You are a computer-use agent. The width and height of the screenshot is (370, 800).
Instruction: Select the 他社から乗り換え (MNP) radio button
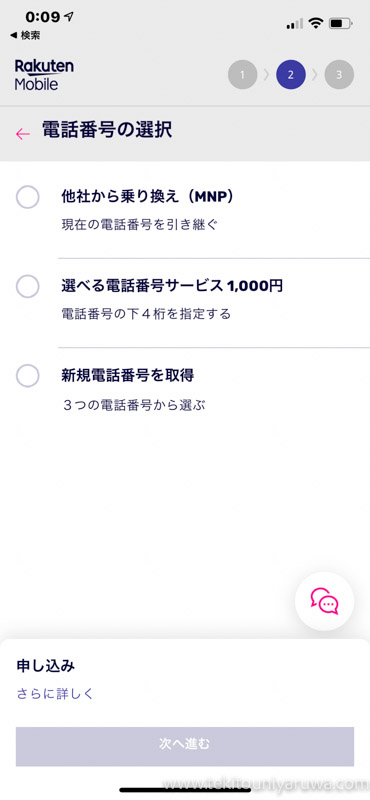28,197
